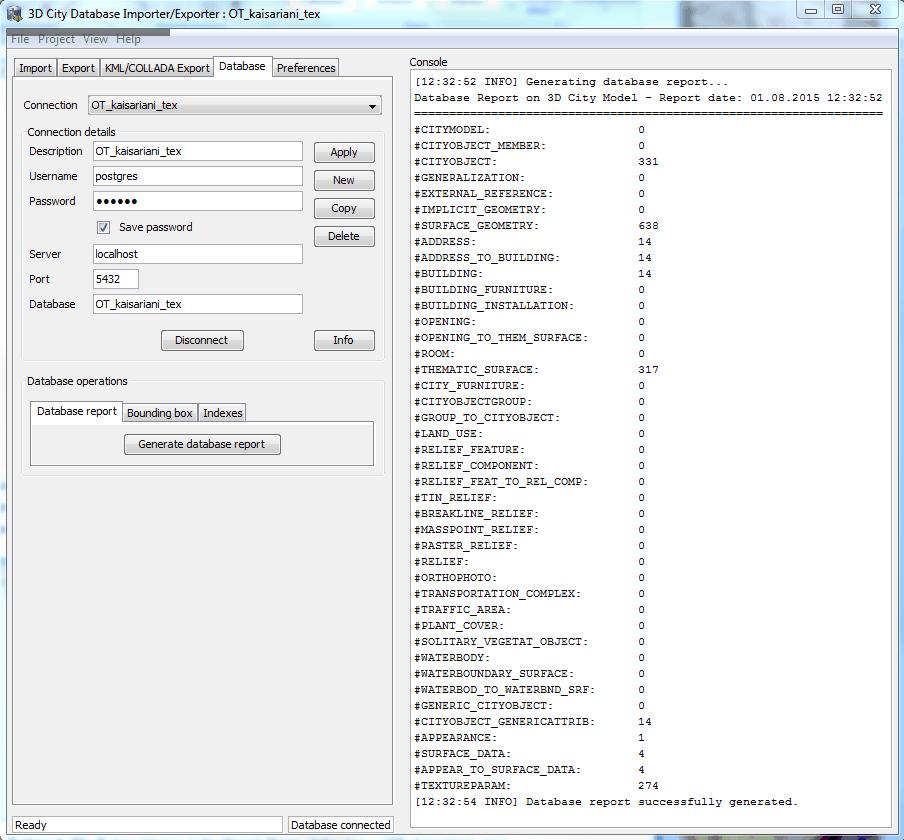904x840 pixels.
Task: Click the #APPEARANCE: report line
Action: (529, 738)
